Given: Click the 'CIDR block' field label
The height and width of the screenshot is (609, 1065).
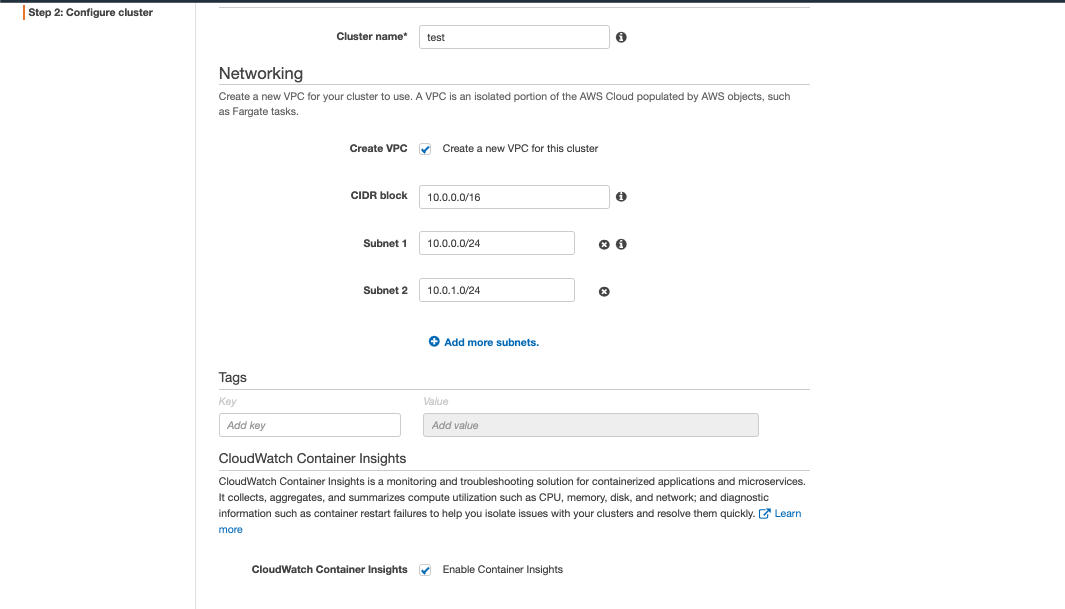Looking at the screenshot, I should point(379,196).
